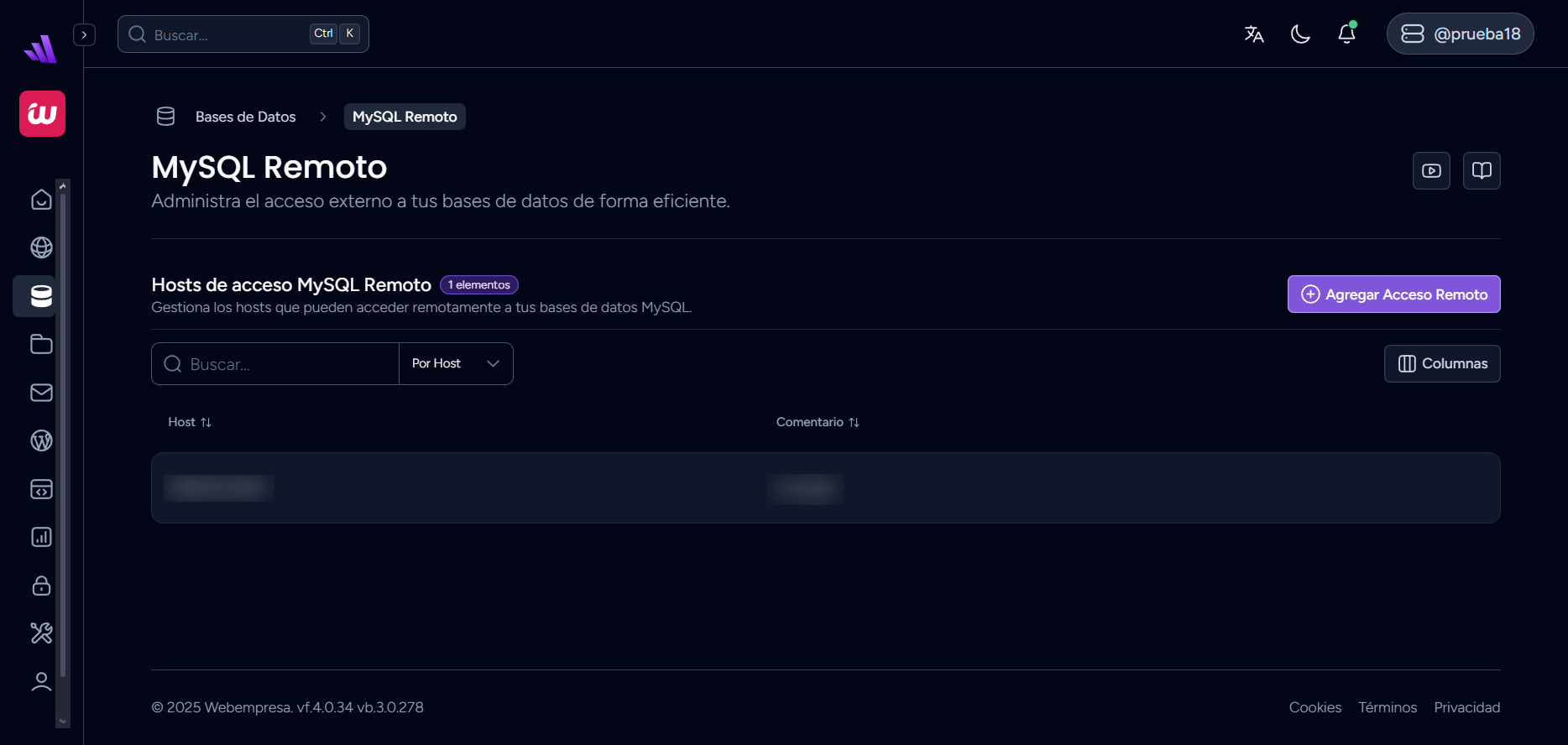Click Agregar Acceso Remoto button
Viewport: 1568px width, 745px height.
click(1393, 294)
